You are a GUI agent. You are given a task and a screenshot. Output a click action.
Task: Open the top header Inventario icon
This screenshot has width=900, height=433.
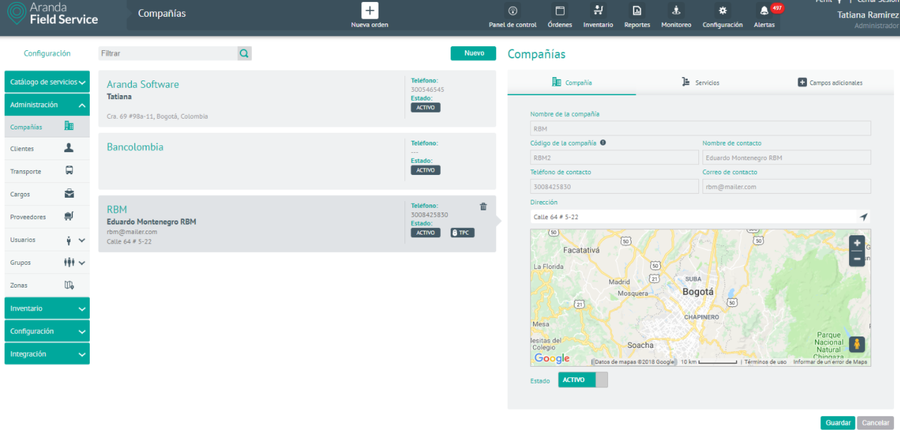click(x=598, y=11)
